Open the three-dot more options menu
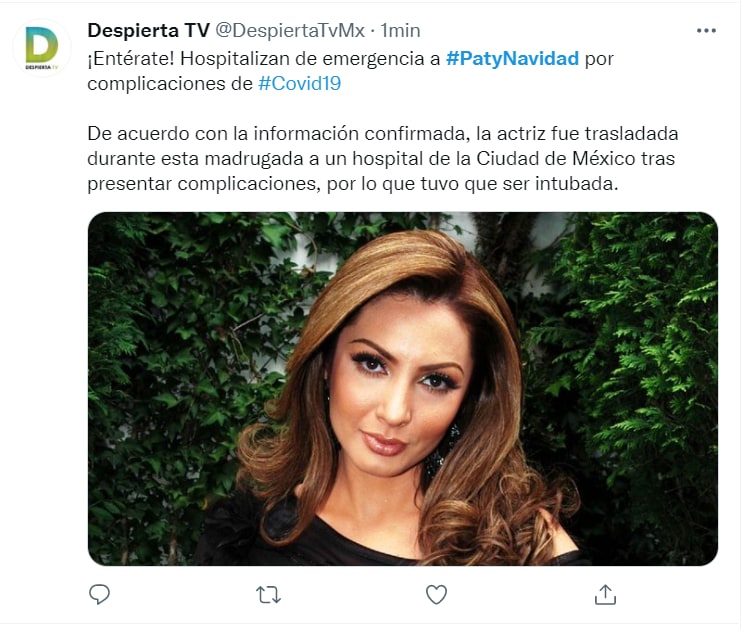This screenshot has width=754, height=629. 706,31
